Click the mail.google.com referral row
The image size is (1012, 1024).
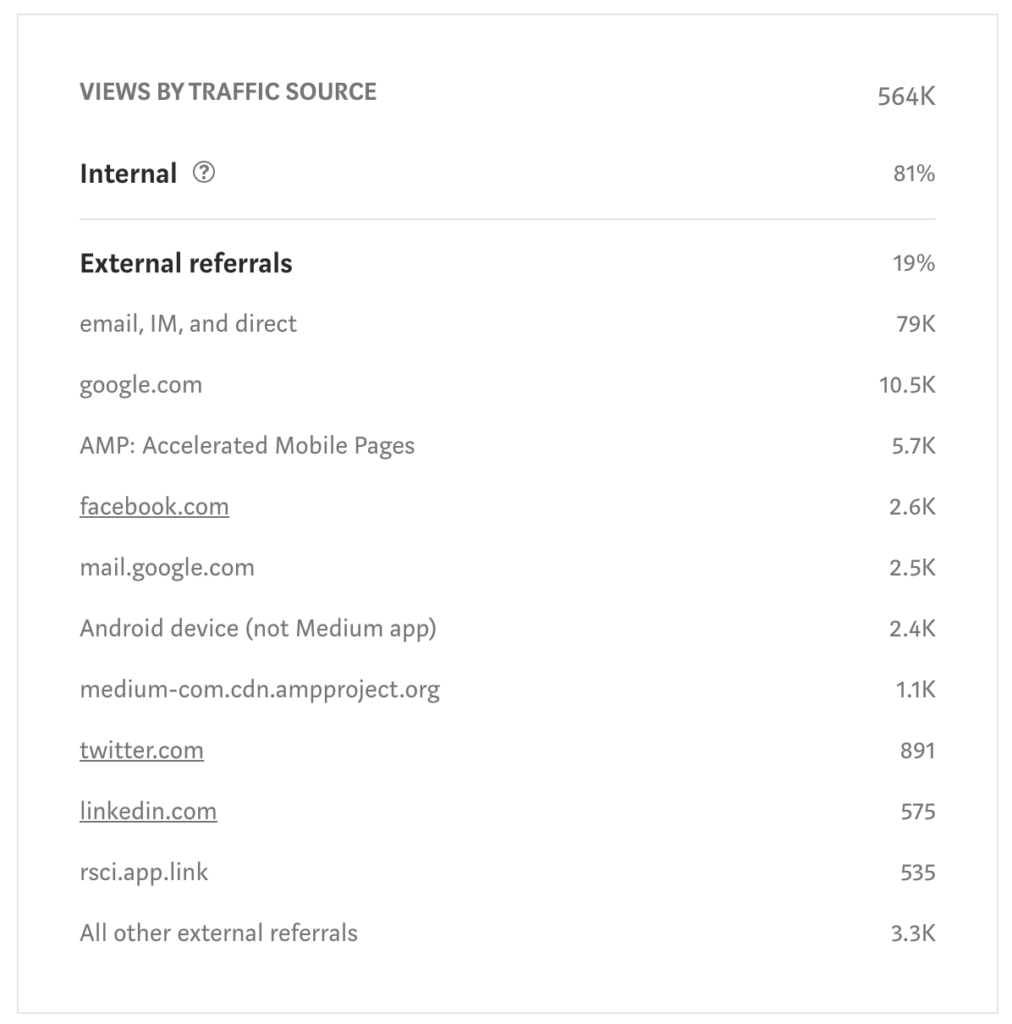[x=507, y=568]
